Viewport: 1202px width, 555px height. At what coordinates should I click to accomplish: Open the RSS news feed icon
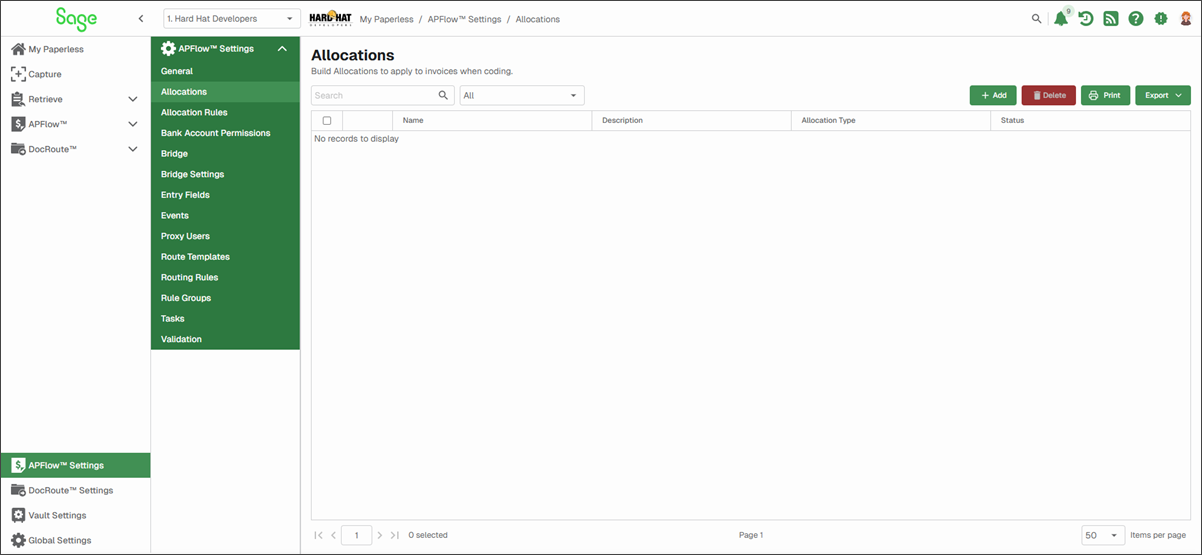1111,18
